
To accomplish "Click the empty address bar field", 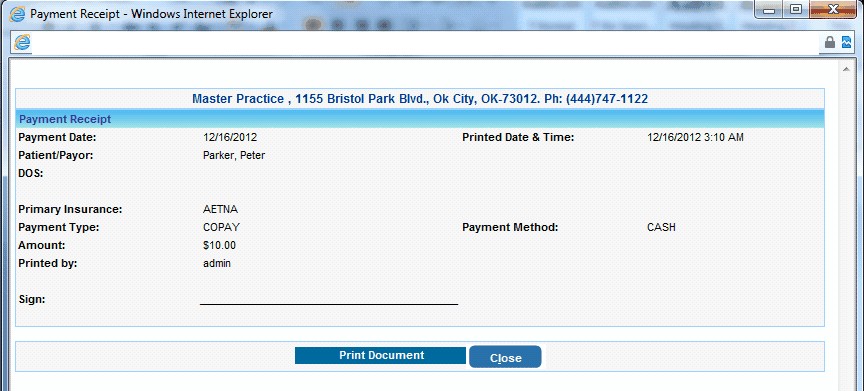I will tap(424, 42).
